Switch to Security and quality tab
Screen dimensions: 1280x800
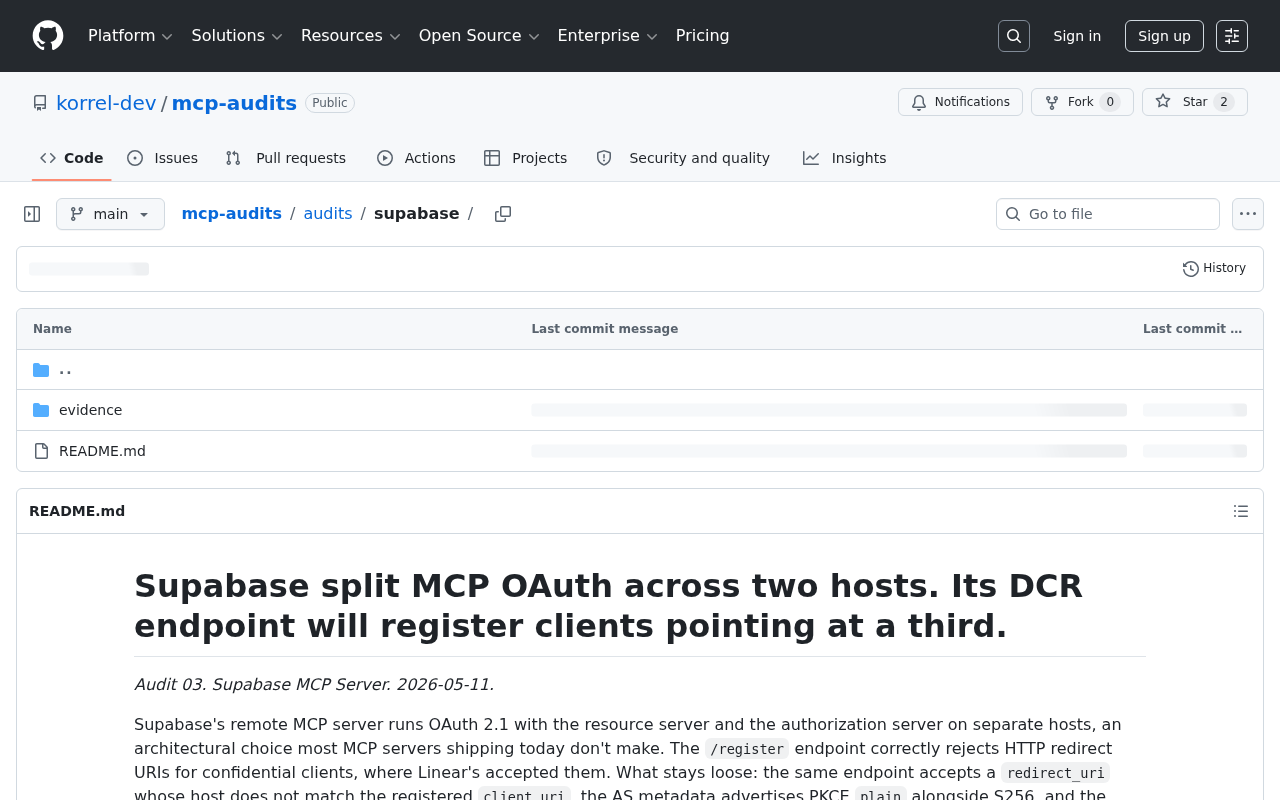683,158
